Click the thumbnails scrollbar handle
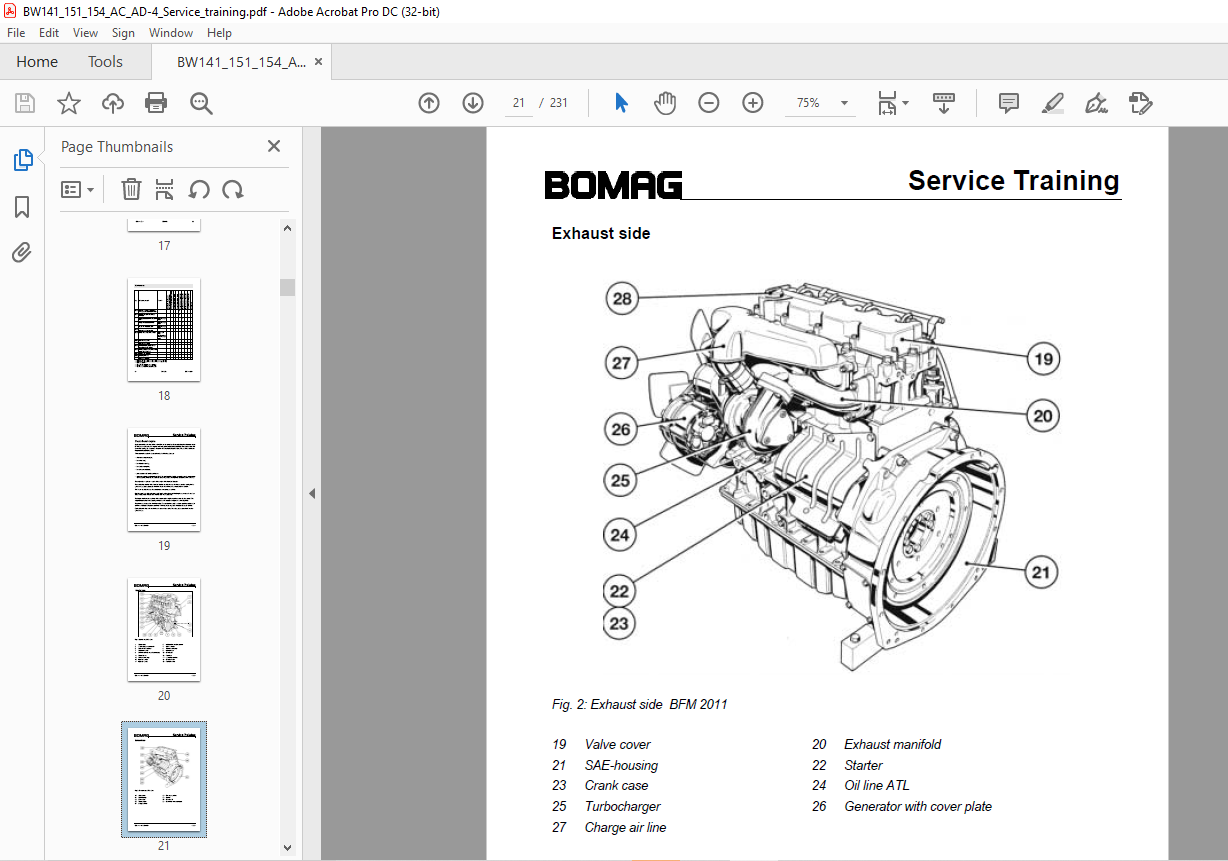Screen dimensions: 1228x861 coord(288,288)
